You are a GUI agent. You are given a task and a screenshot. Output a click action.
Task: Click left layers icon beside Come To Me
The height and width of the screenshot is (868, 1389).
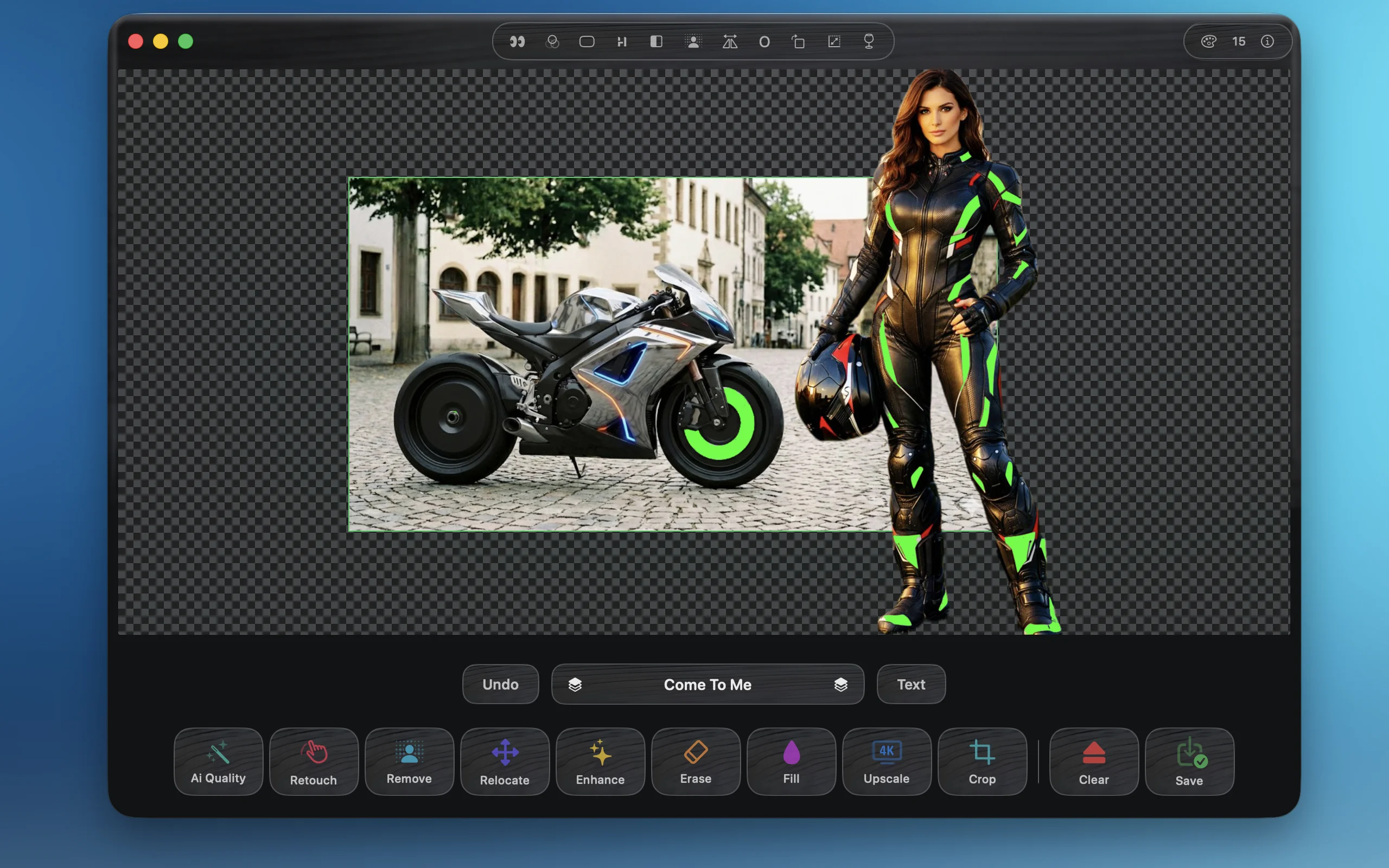[x=575, y=684]
